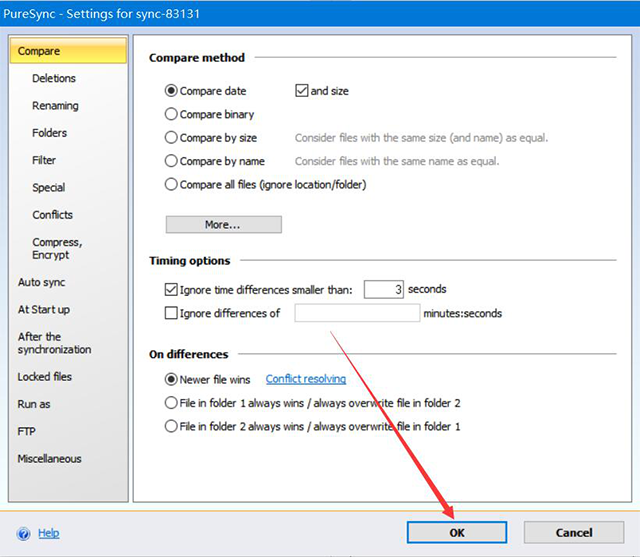This screenshot has width=640, height=557.
Task: Click the Cancel button
Action: (x=574, y=533)
